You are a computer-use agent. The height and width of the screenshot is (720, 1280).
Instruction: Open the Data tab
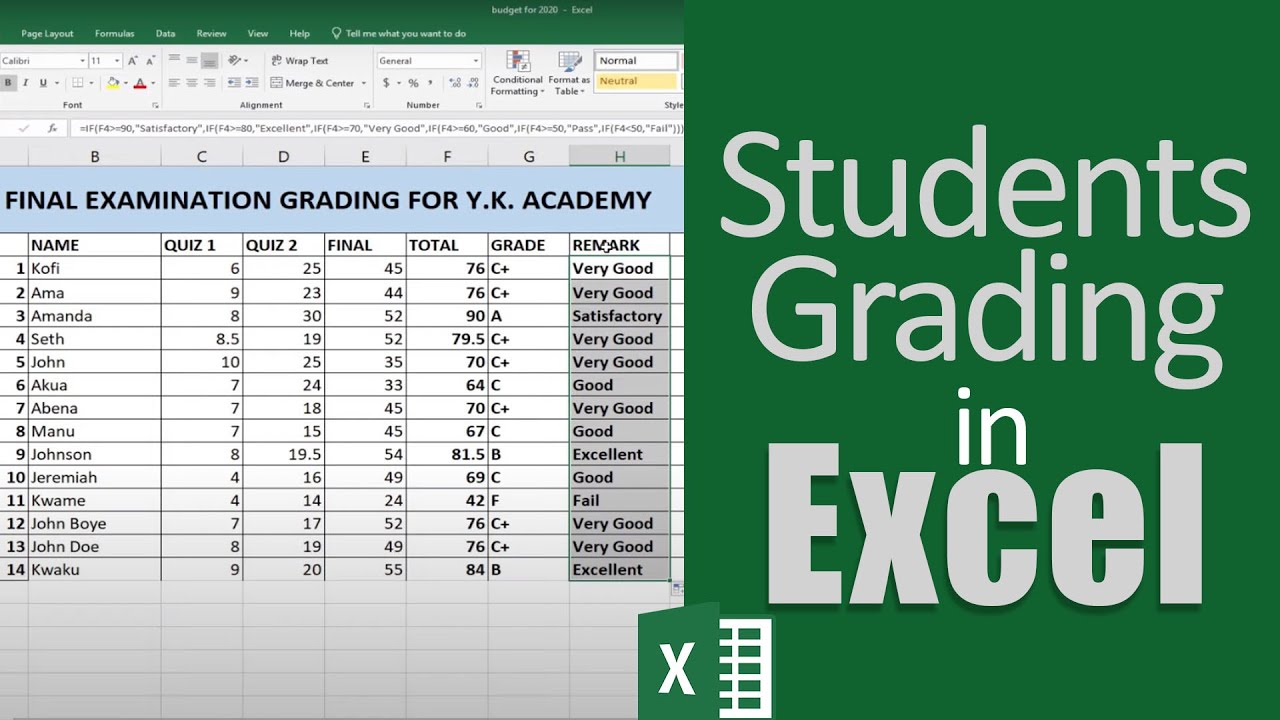click(165, 33)
